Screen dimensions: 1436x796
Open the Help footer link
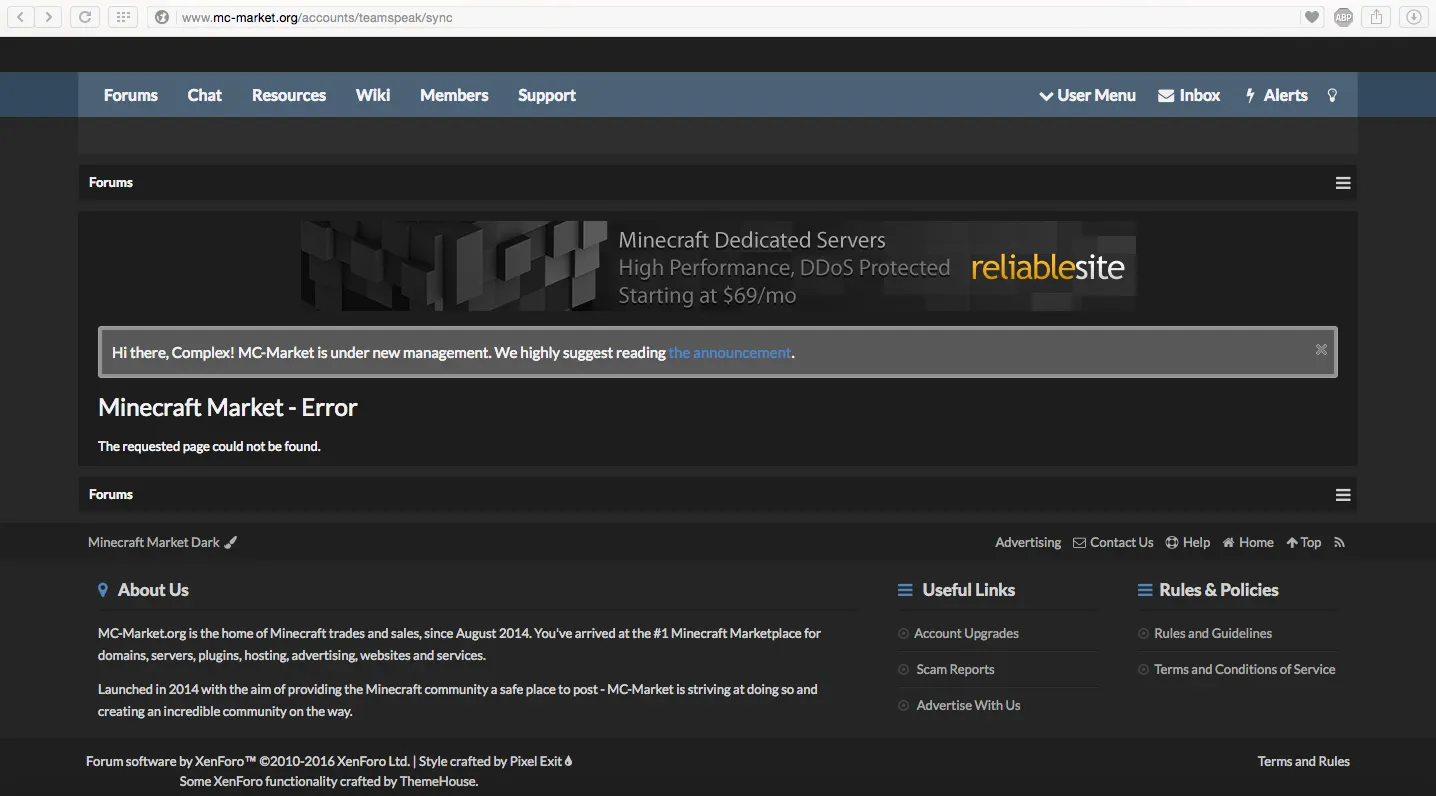click(1188, 542)
